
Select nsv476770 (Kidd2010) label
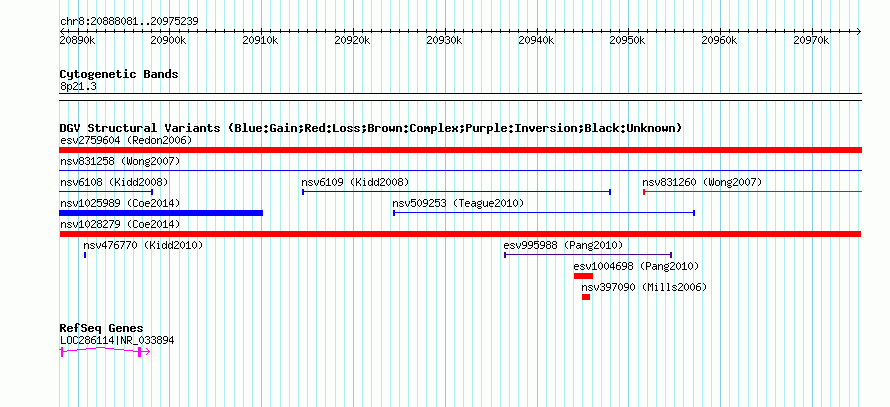[x=143, y=245]
